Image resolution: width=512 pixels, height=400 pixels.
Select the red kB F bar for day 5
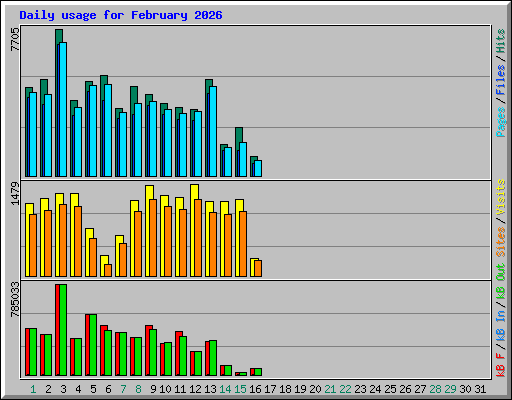point(87,345)
